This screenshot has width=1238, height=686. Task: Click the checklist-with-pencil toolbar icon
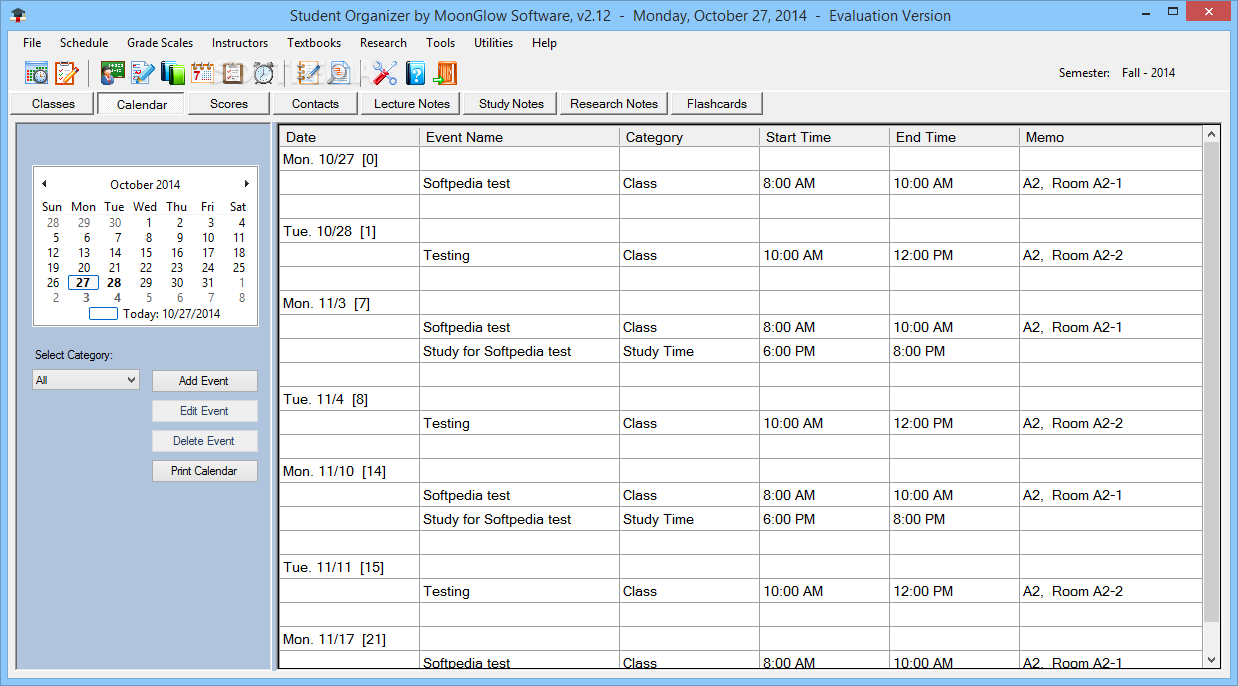142,73
